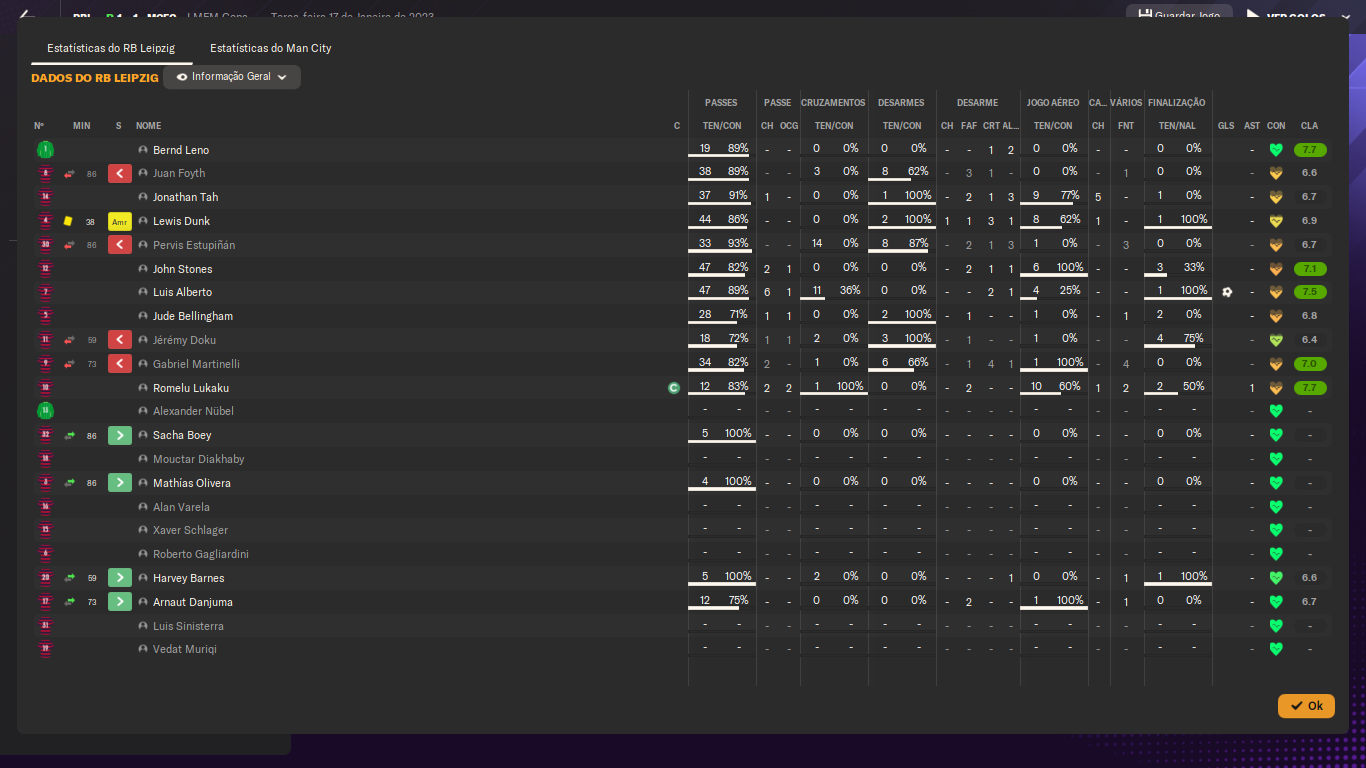
Task: Open Roberto Gagliardini's player name
Action: [x=201, y=554]
